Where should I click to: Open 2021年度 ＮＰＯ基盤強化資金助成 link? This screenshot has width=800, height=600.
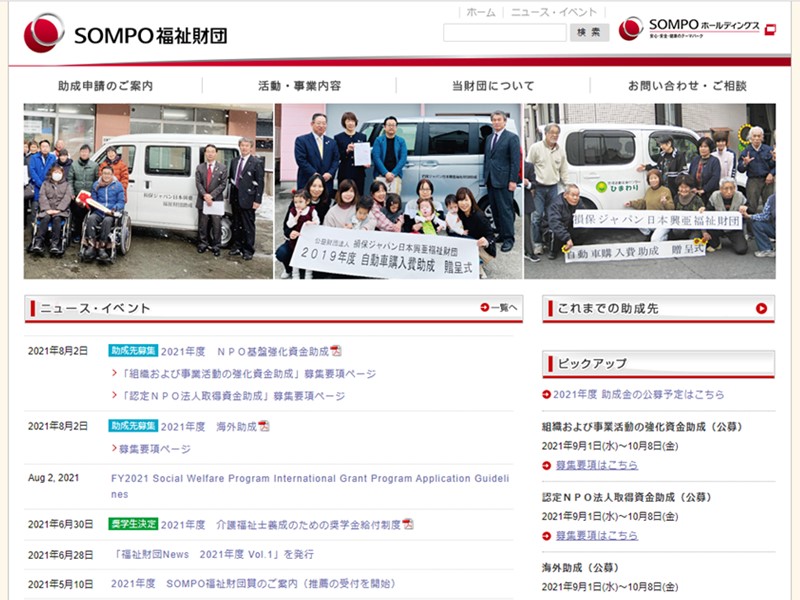coord(245,352)
